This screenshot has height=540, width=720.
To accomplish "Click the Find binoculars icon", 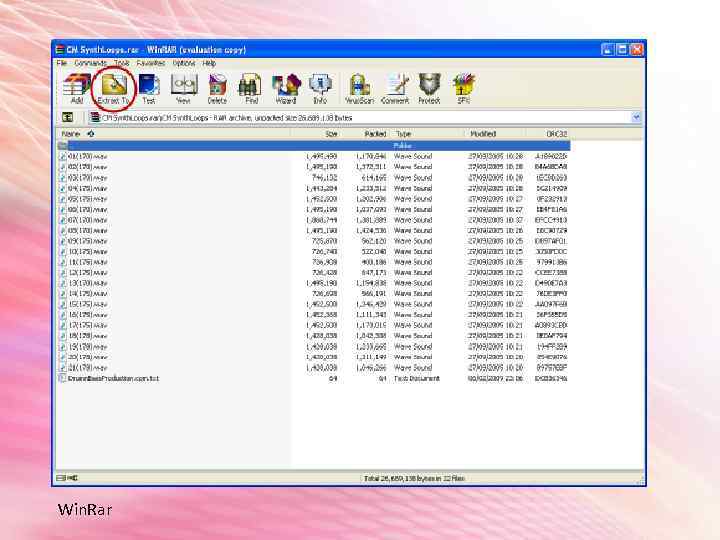I will 251,88.
